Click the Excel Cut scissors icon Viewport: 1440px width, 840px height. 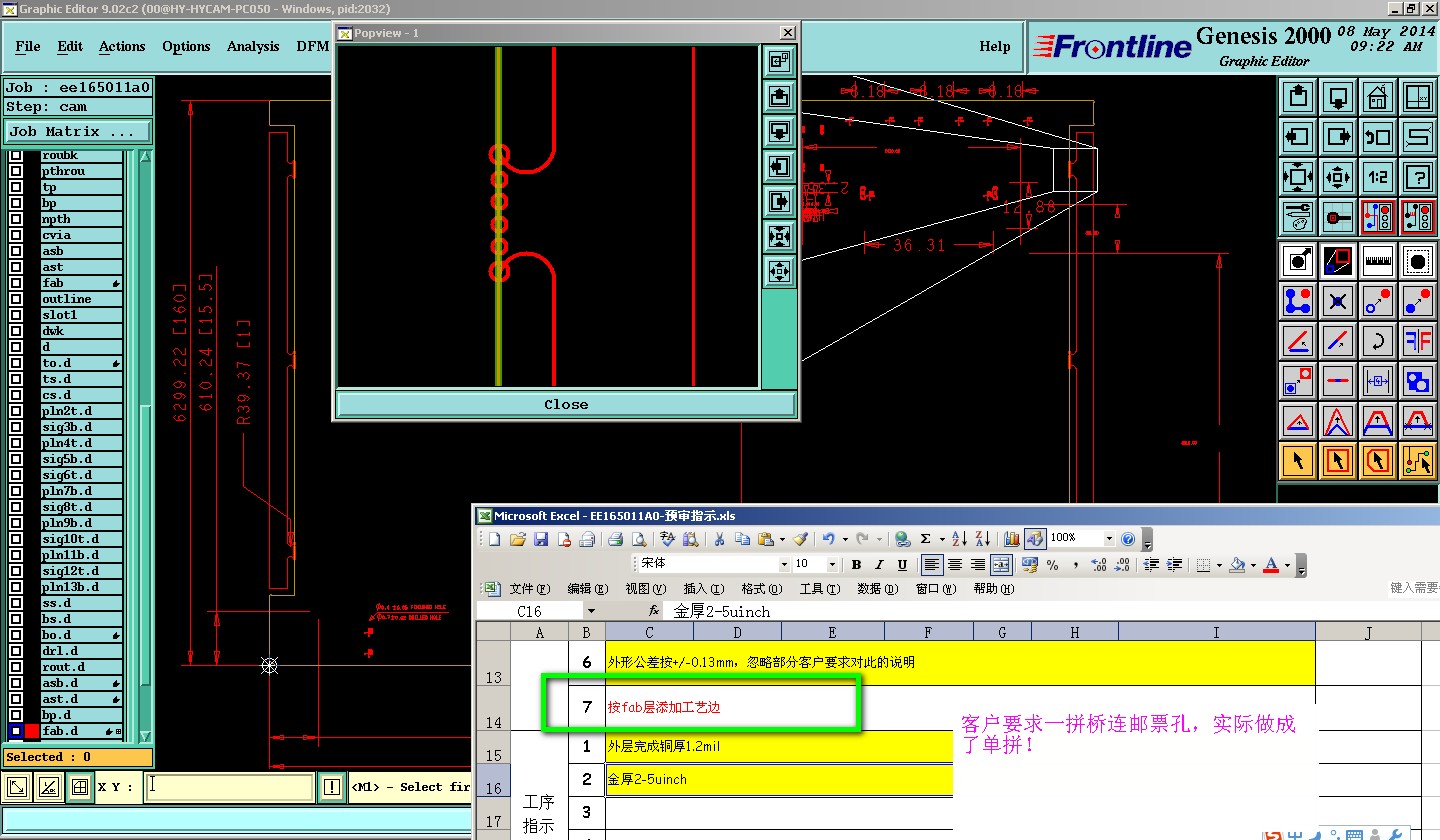click(718, 539)
